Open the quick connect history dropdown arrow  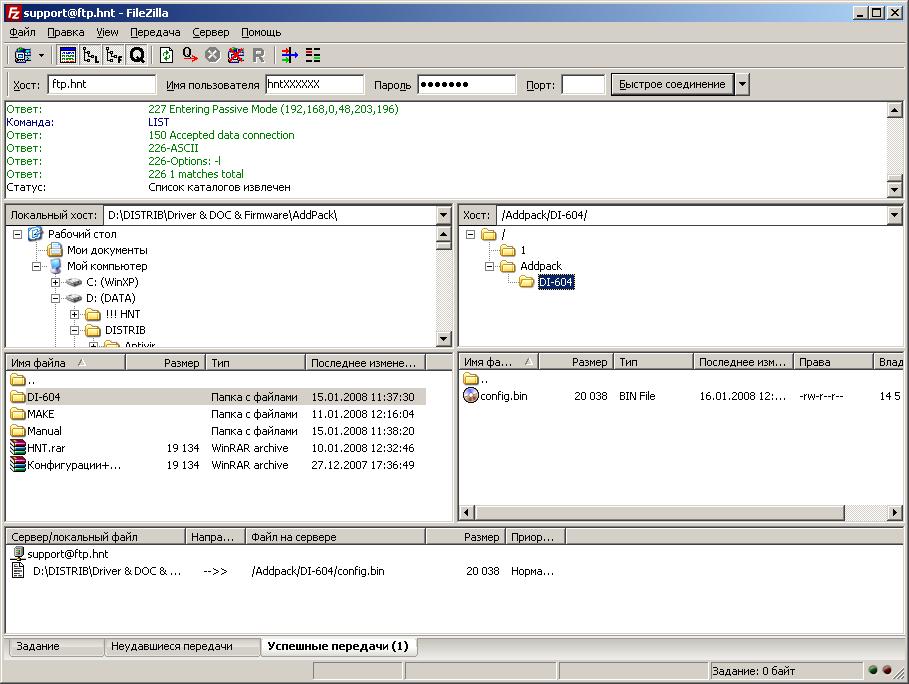[742, 84]
